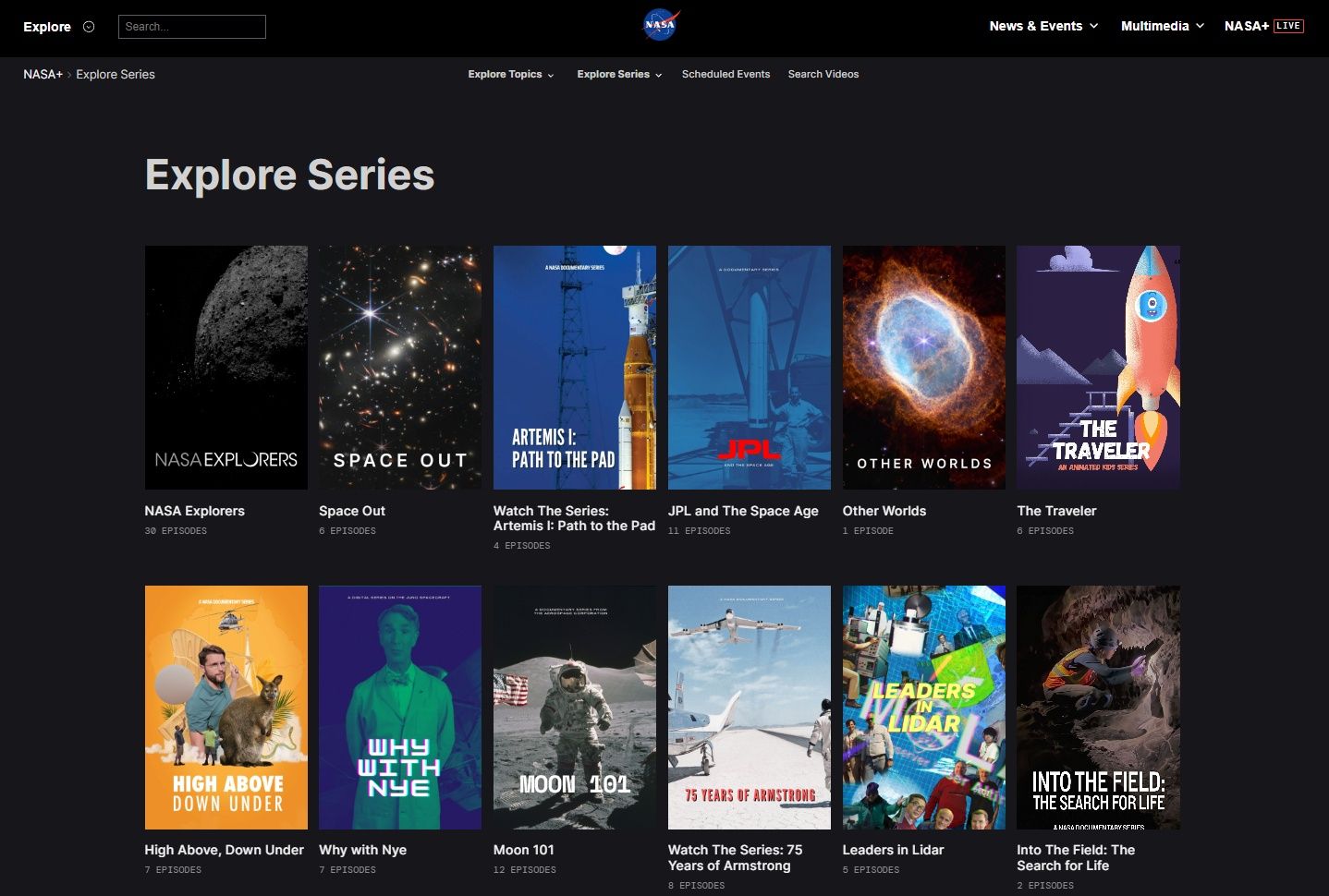The height and width of the screenshot is (896, 1329).
Task: Expand the News & Events dropdown
Action: pos(1043,26)
